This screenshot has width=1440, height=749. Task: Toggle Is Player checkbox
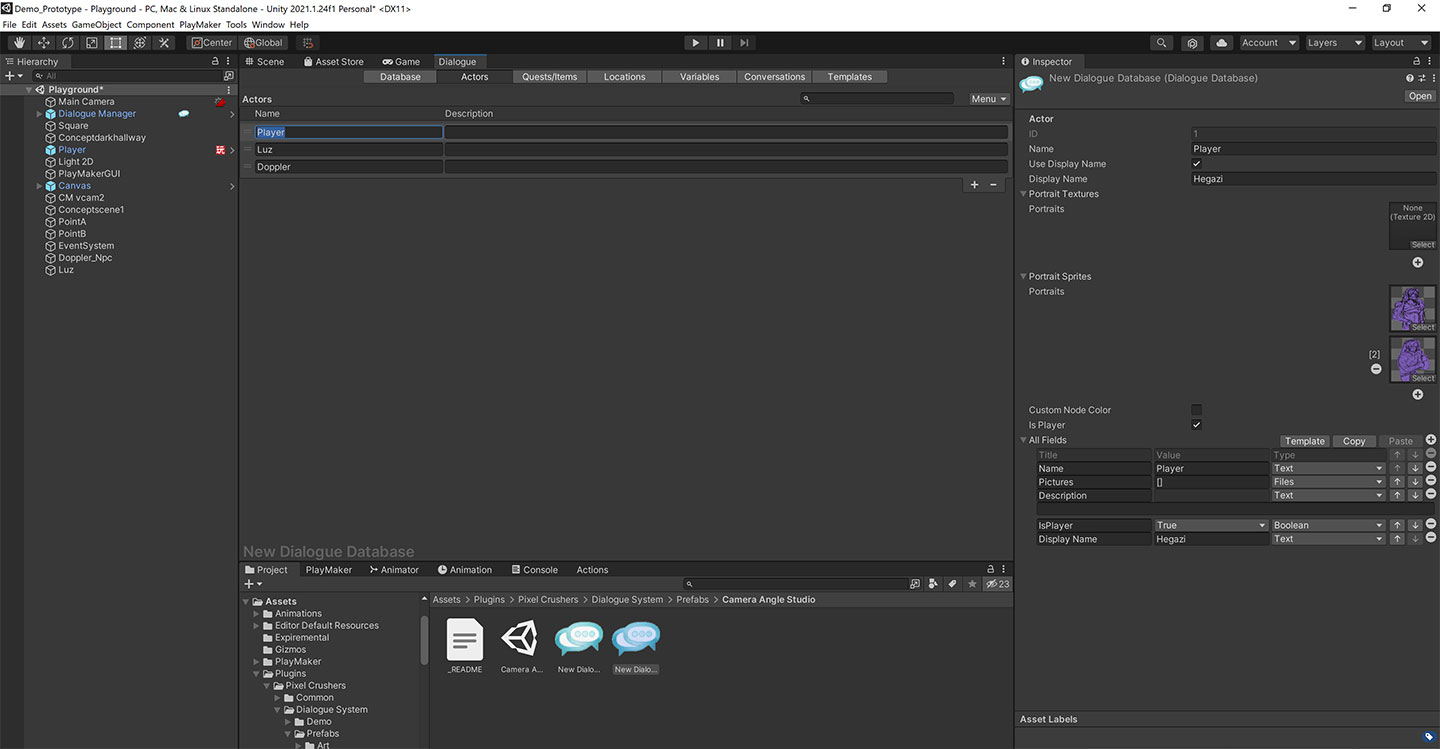click(x=1197, y=425)
